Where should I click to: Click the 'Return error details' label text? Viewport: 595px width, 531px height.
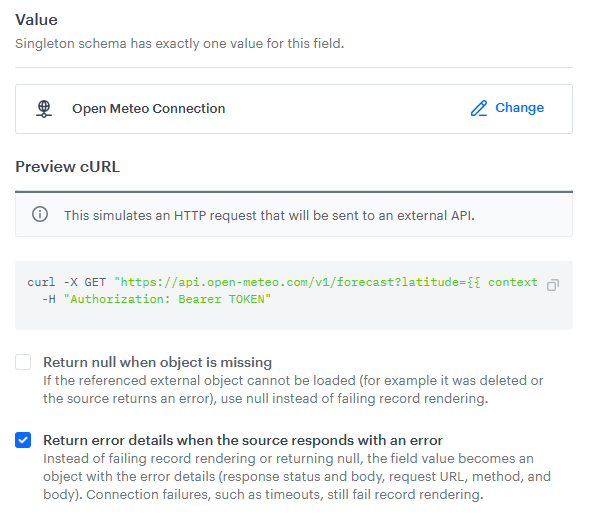tap(243, 441)
